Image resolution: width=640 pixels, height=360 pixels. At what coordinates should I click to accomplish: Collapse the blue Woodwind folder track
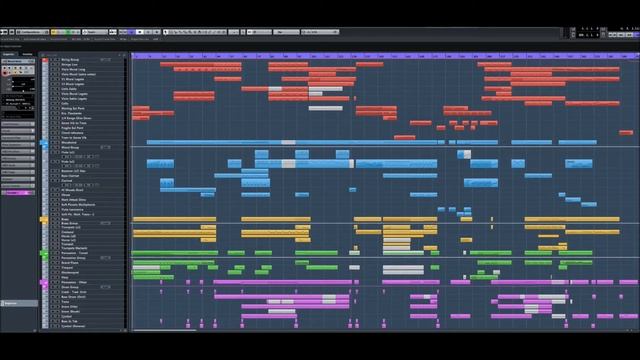[44, 142]
